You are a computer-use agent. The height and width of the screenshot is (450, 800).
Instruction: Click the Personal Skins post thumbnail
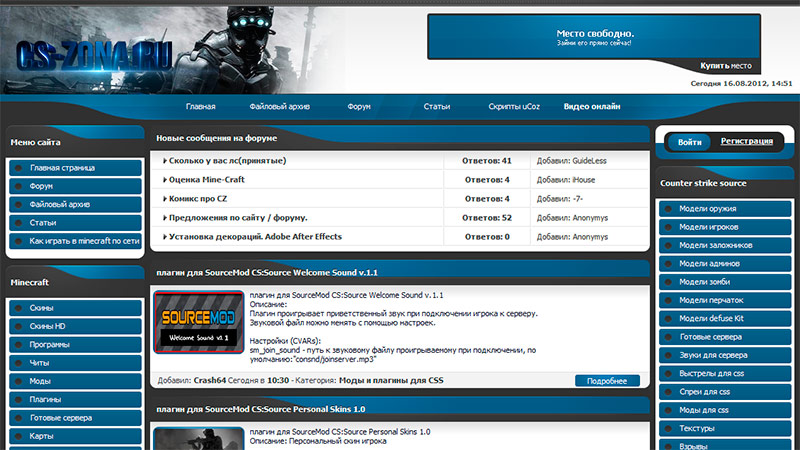[199, 439]
